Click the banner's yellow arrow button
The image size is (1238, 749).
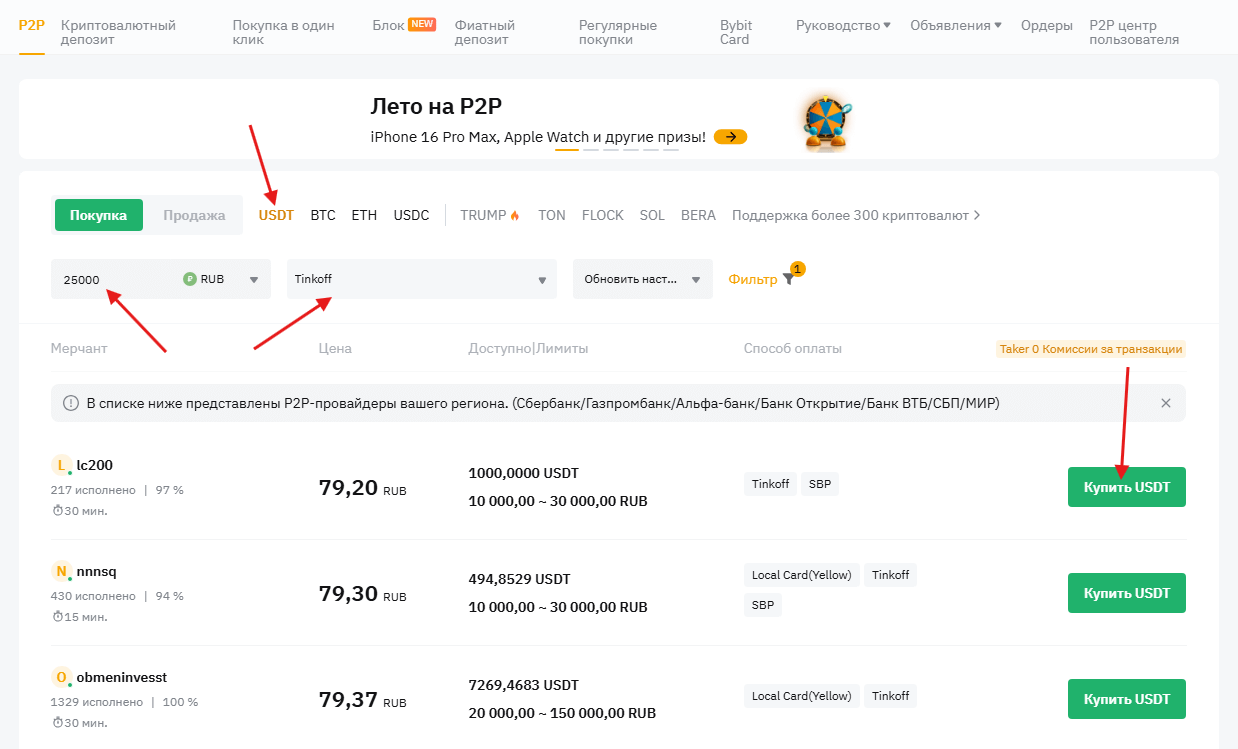(x=730, y=137)
